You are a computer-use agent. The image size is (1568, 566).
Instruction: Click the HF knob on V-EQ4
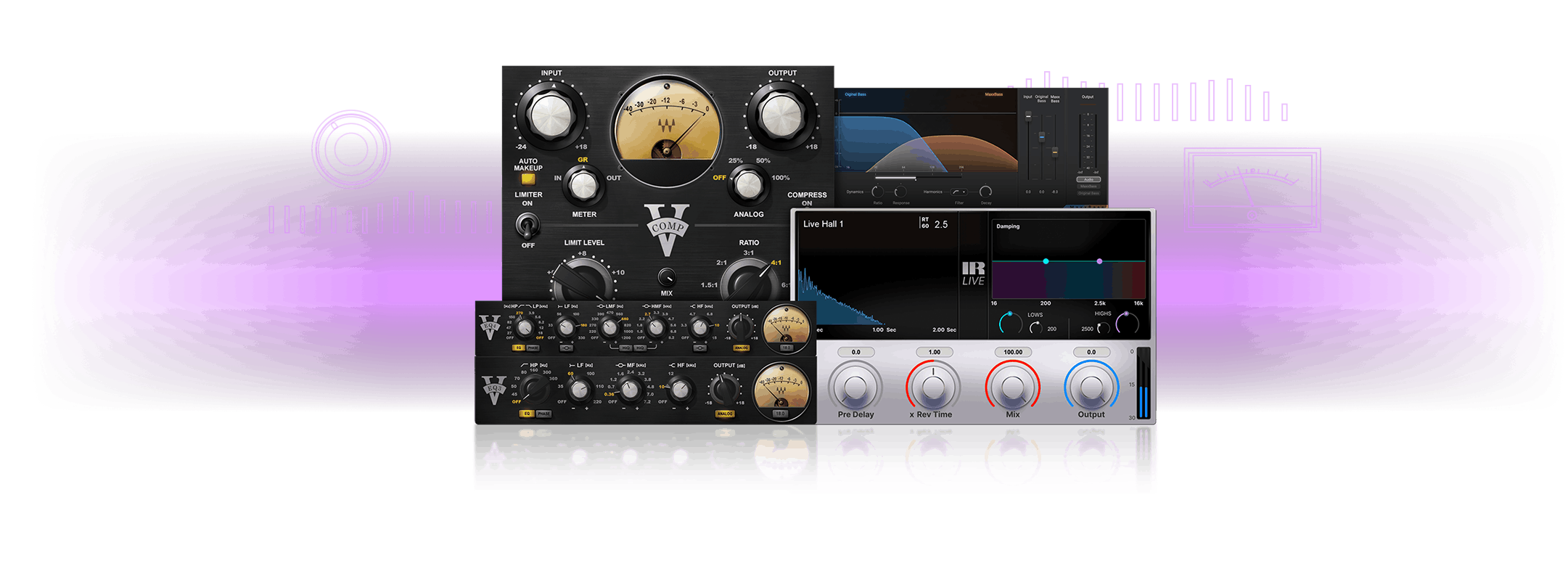tap(699, 328)
